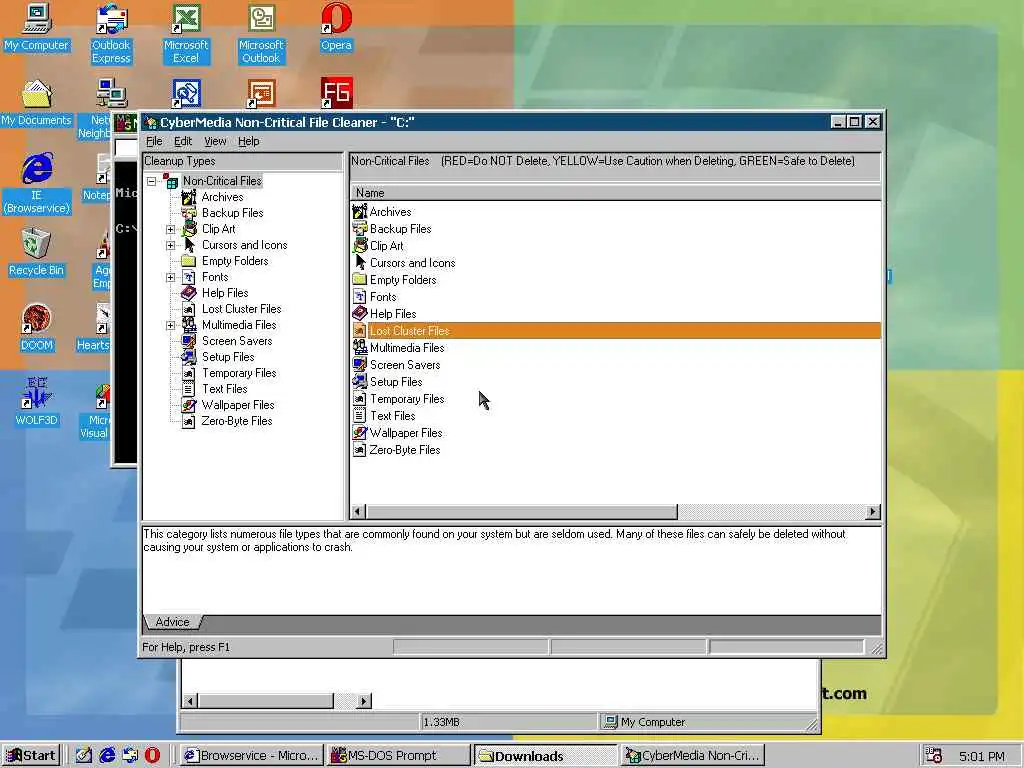Expand the Fonts tree node
The image size is (1024, 768).
(x=170, y=278)
